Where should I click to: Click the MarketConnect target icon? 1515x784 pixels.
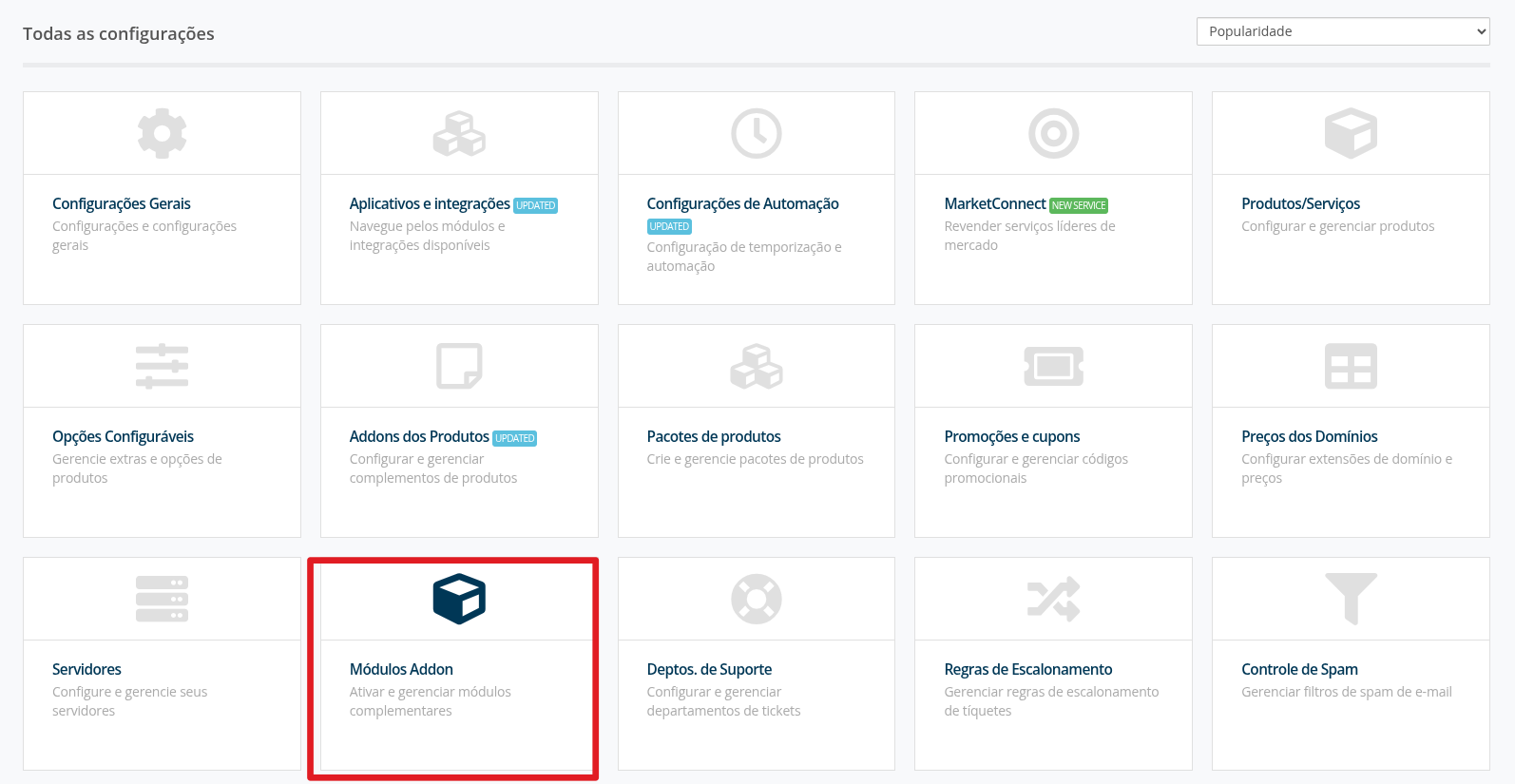coord(1053,133)
